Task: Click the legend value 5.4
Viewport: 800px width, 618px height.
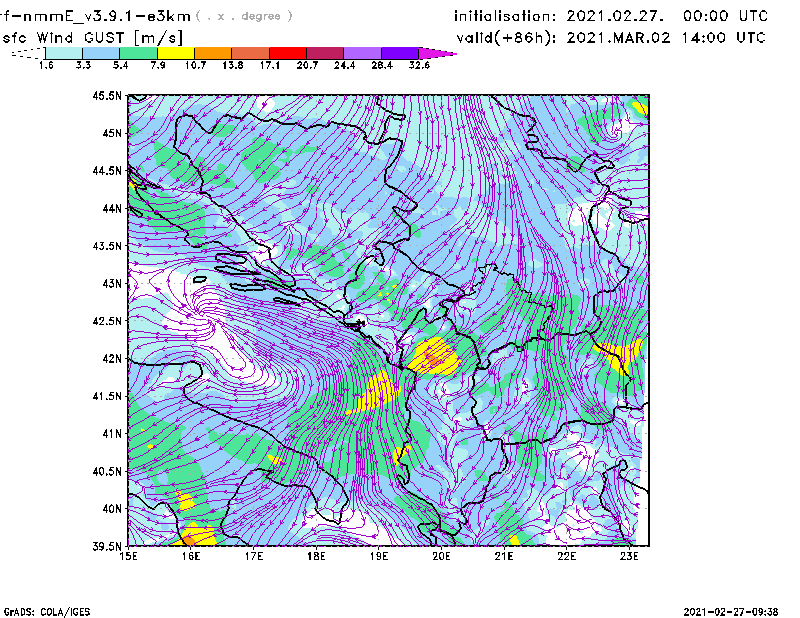Action: point(121,65)
